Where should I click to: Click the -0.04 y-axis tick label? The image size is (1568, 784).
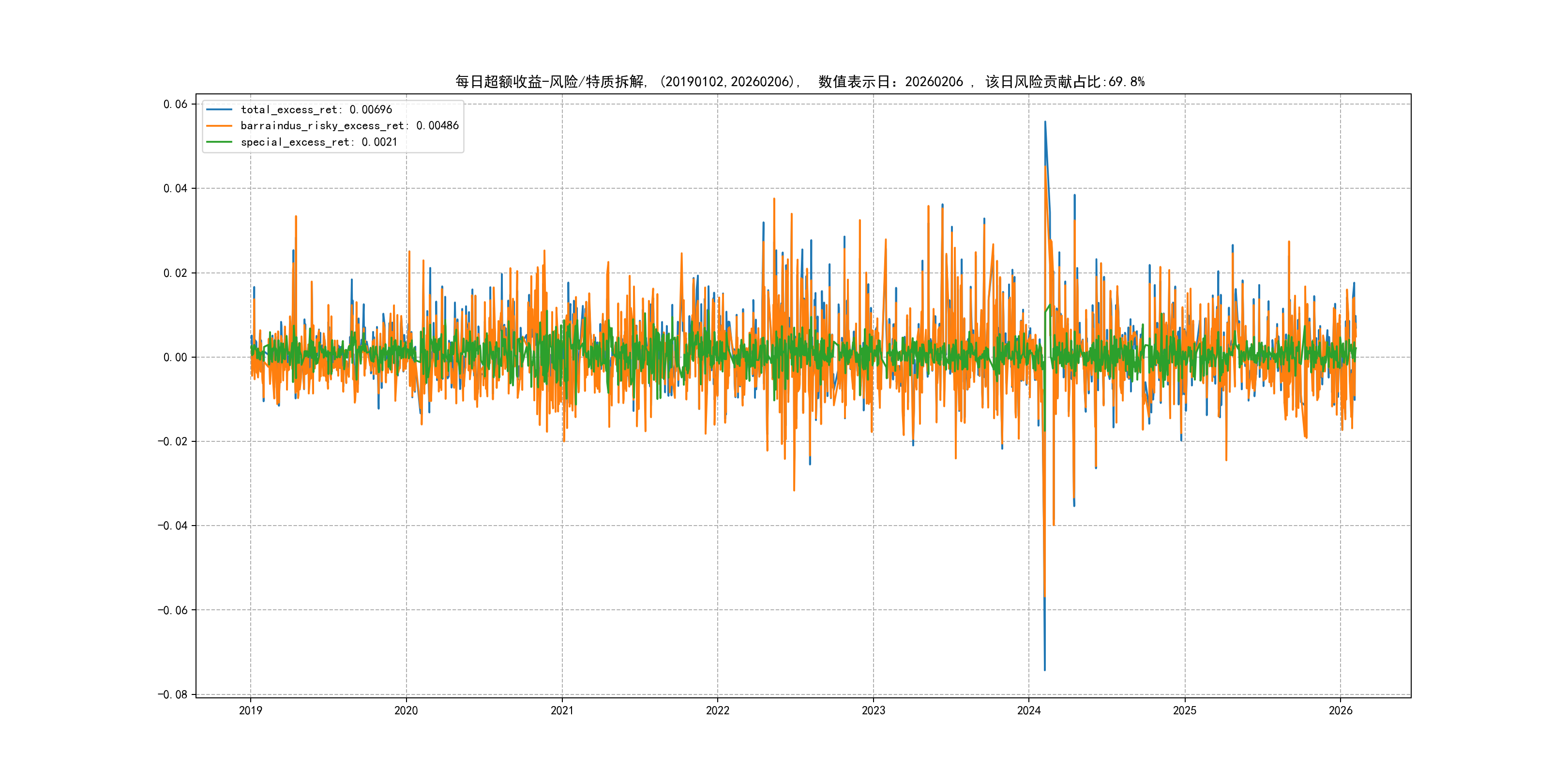click(172, 526)
